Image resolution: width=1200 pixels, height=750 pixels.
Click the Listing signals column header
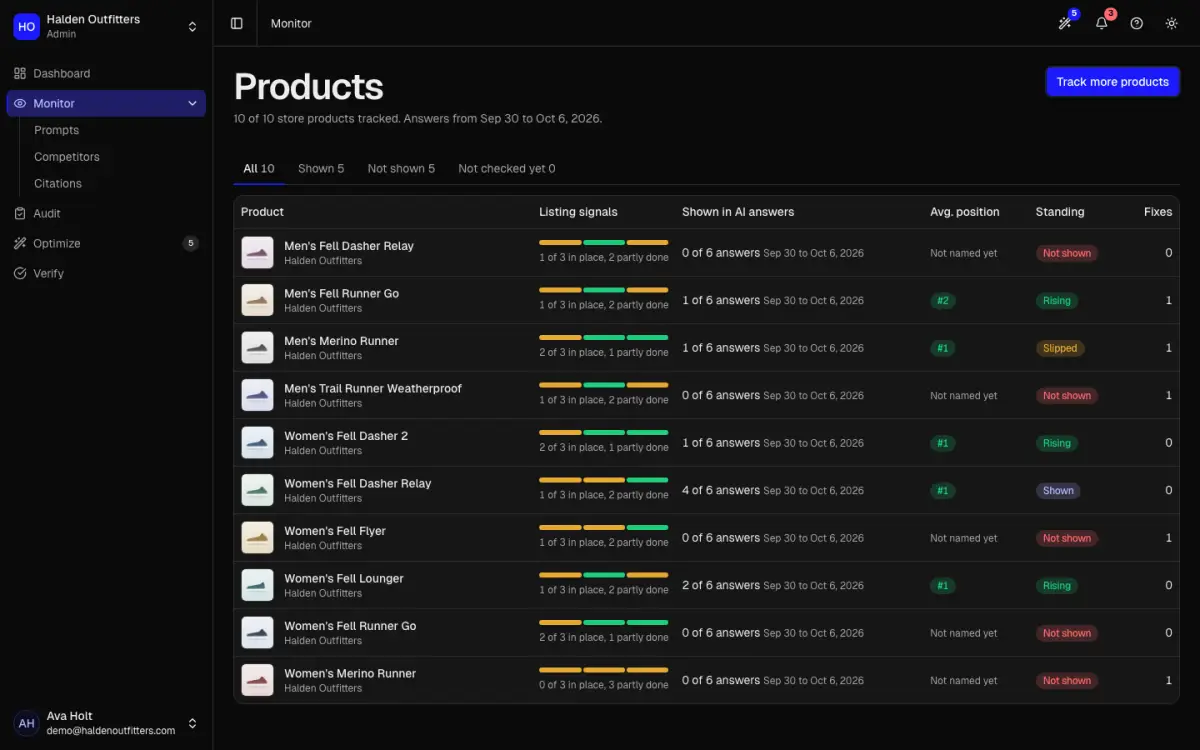(x=578, y=212)
